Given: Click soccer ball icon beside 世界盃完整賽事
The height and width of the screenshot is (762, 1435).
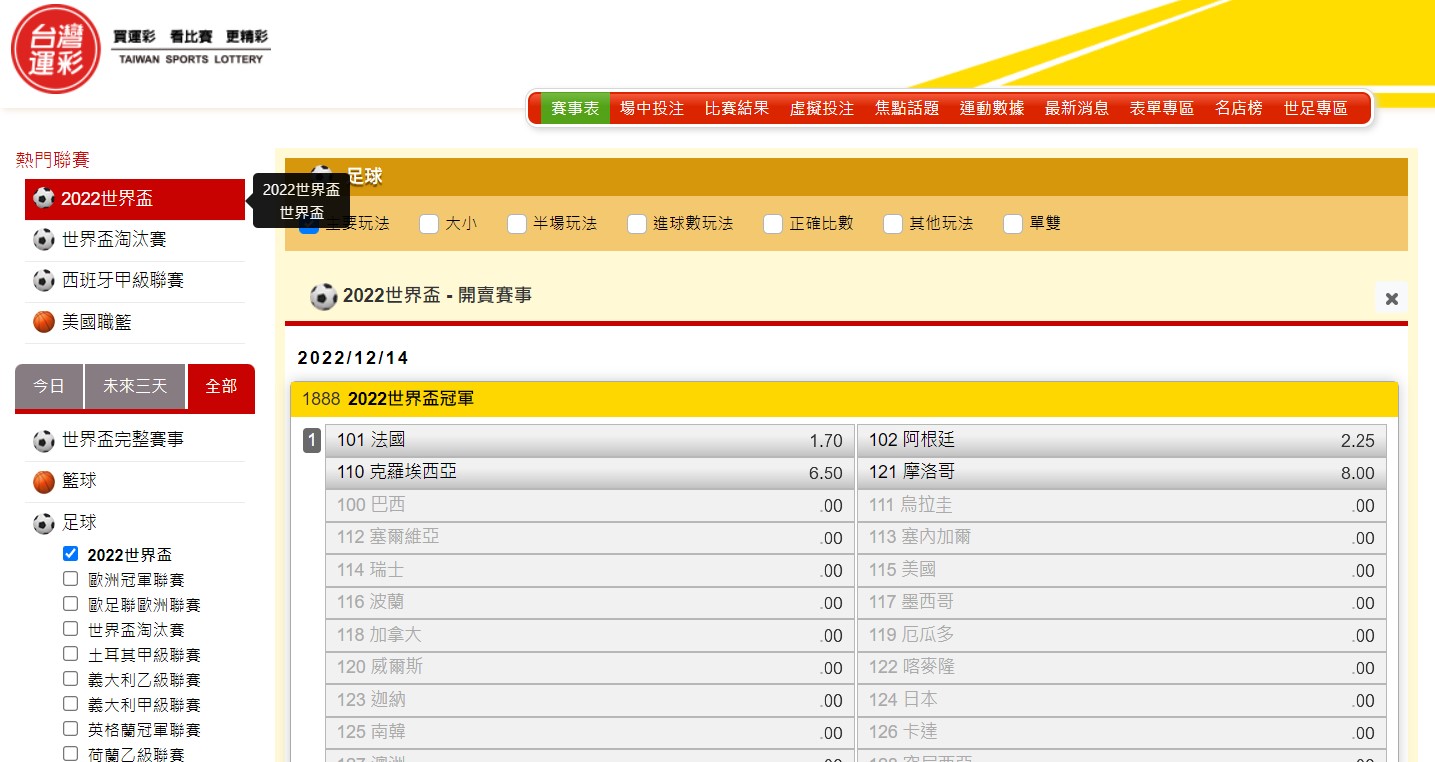Looking at the screenshot, I should (x=44, y=440).
